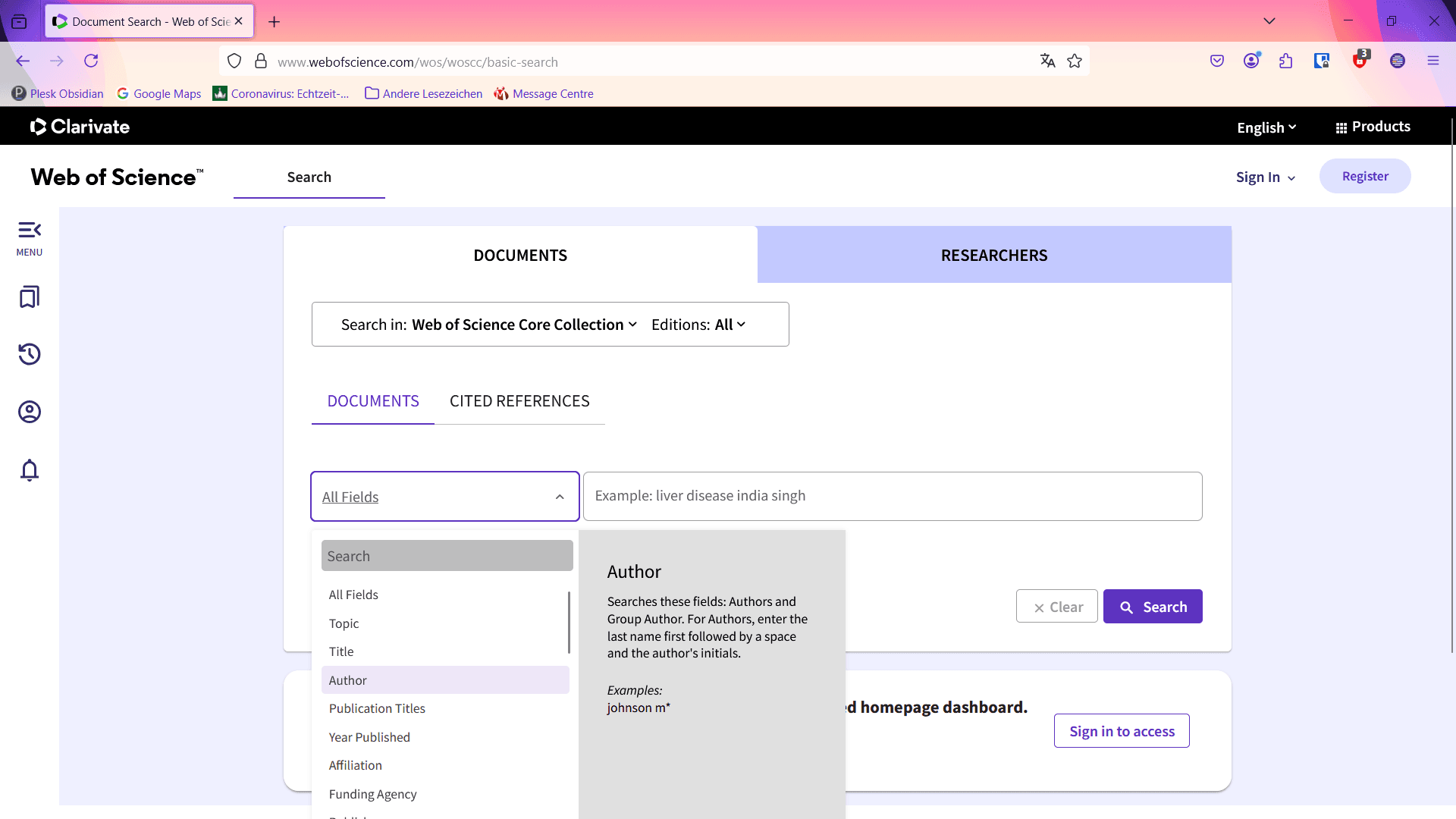
Task: List all tabs dropdown arrow
Action: pyautogui.click(x=1269, y=20)
